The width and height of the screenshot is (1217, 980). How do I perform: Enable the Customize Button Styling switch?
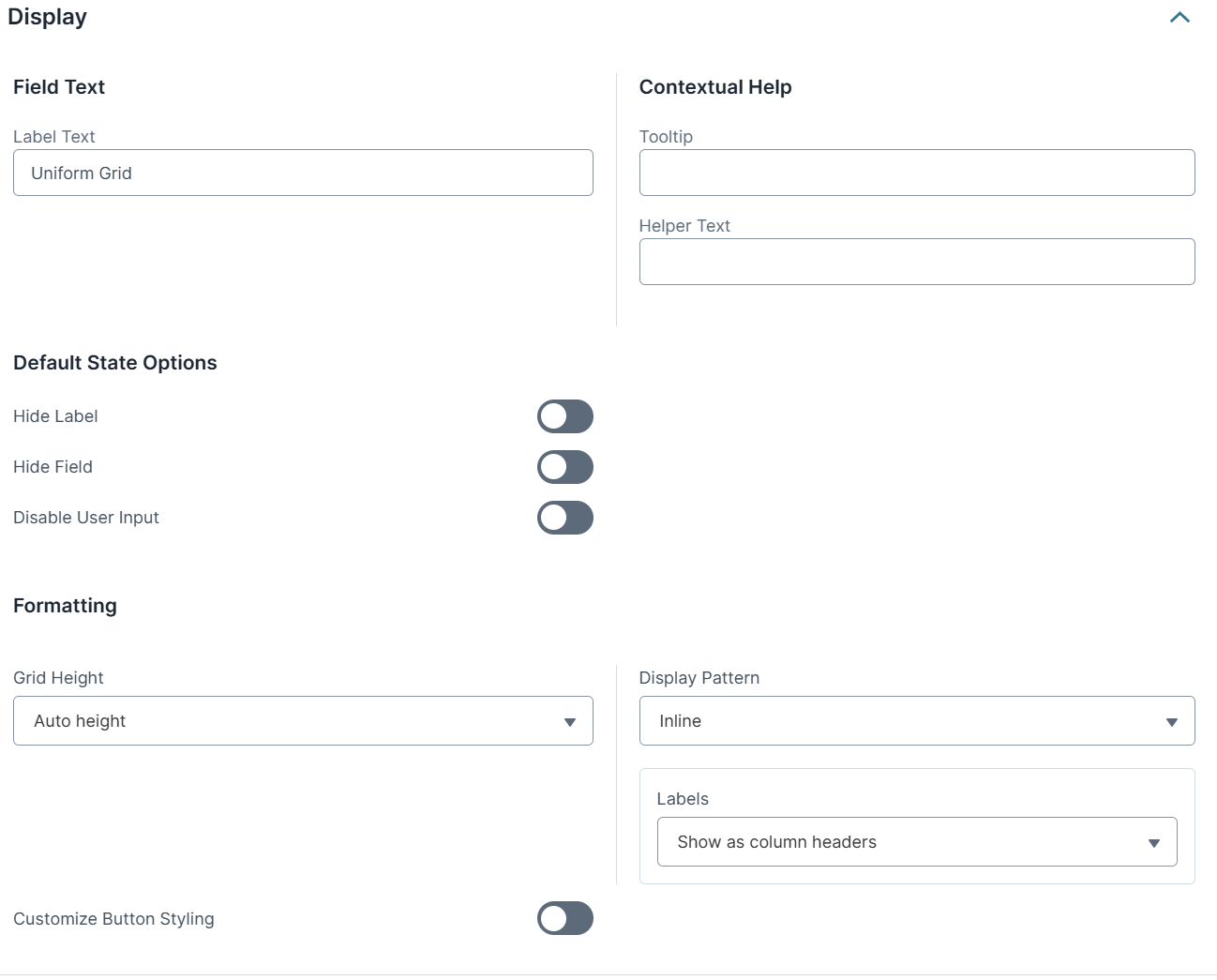tap(564, 919)
